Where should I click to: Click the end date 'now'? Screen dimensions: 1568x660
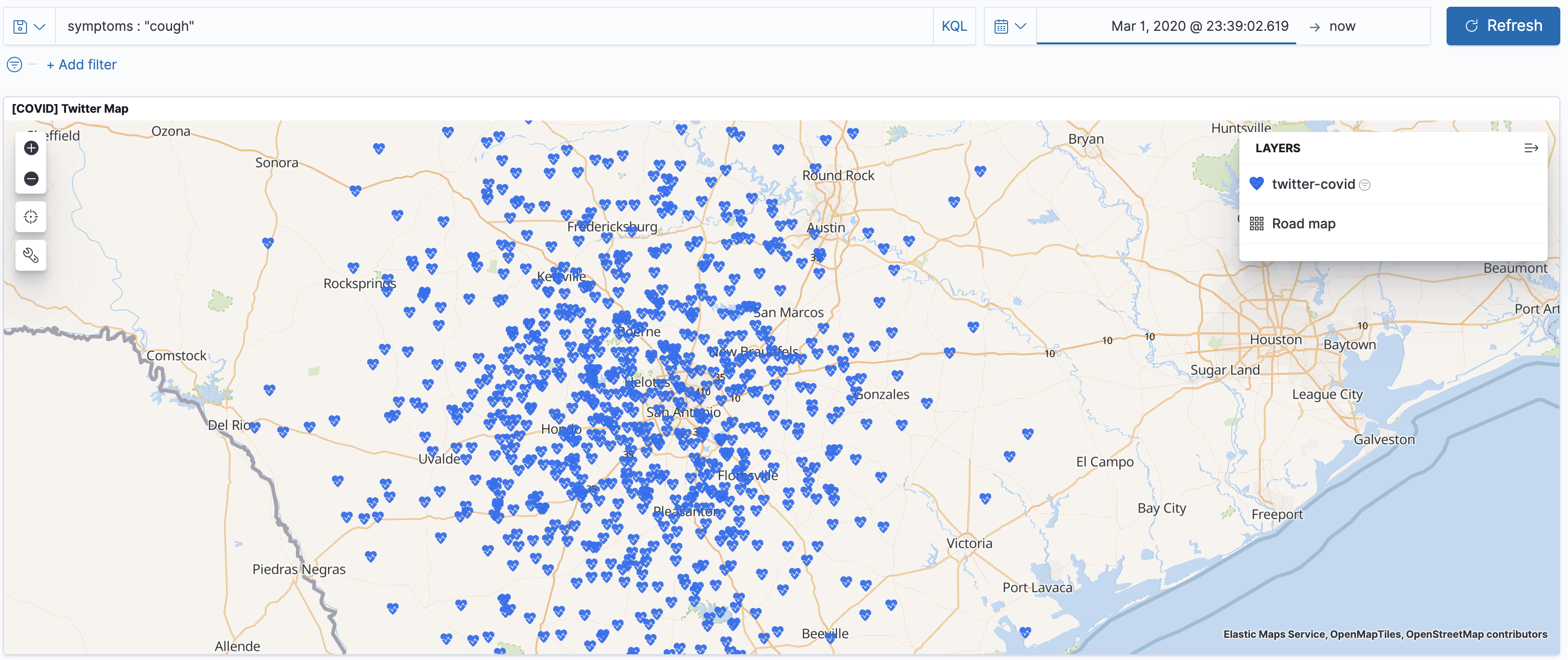point(1342,27)
